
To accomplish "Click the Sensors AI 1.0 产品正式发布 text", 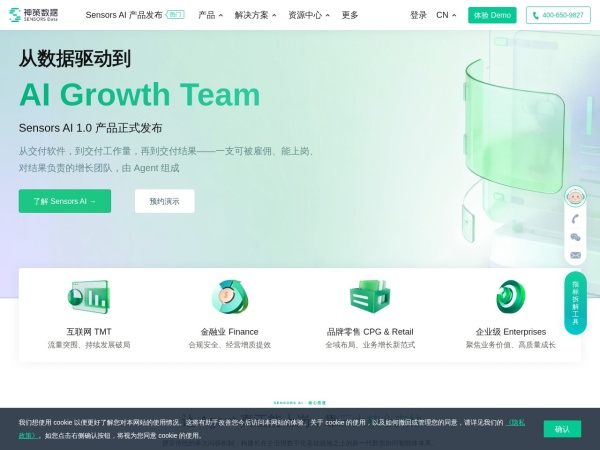I will click(91, 128).
